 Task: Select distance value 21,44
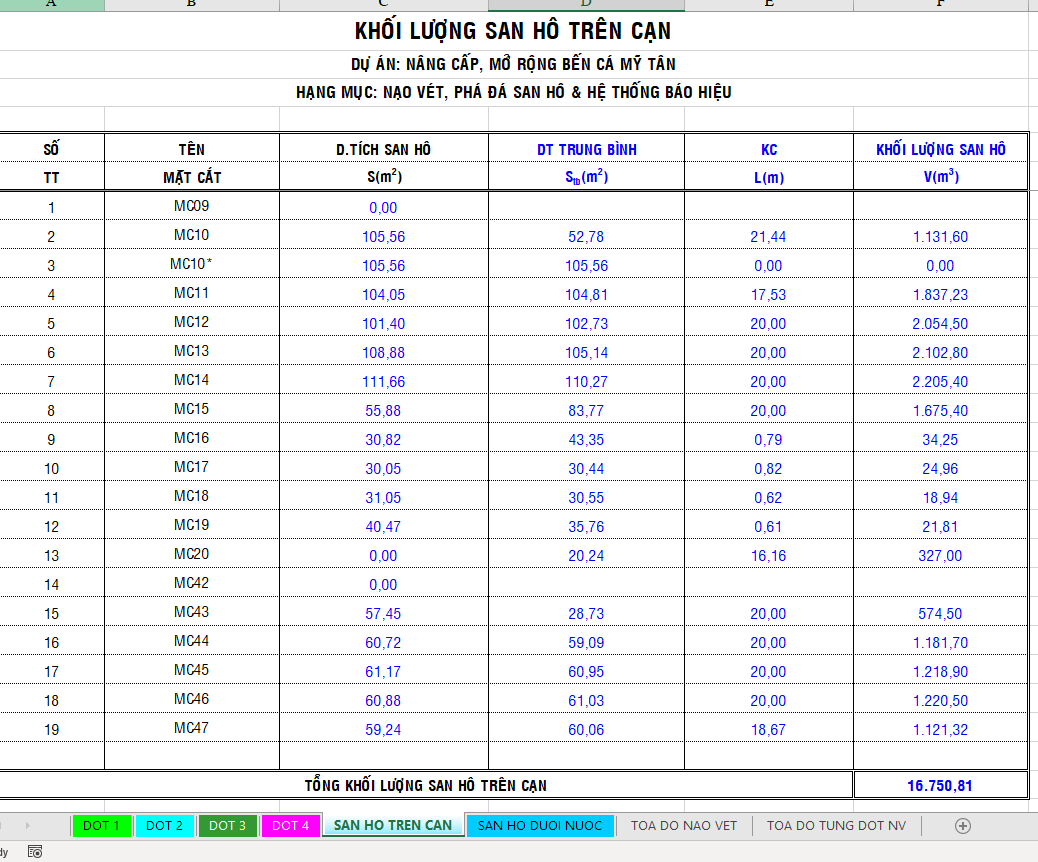coord(769,237)
